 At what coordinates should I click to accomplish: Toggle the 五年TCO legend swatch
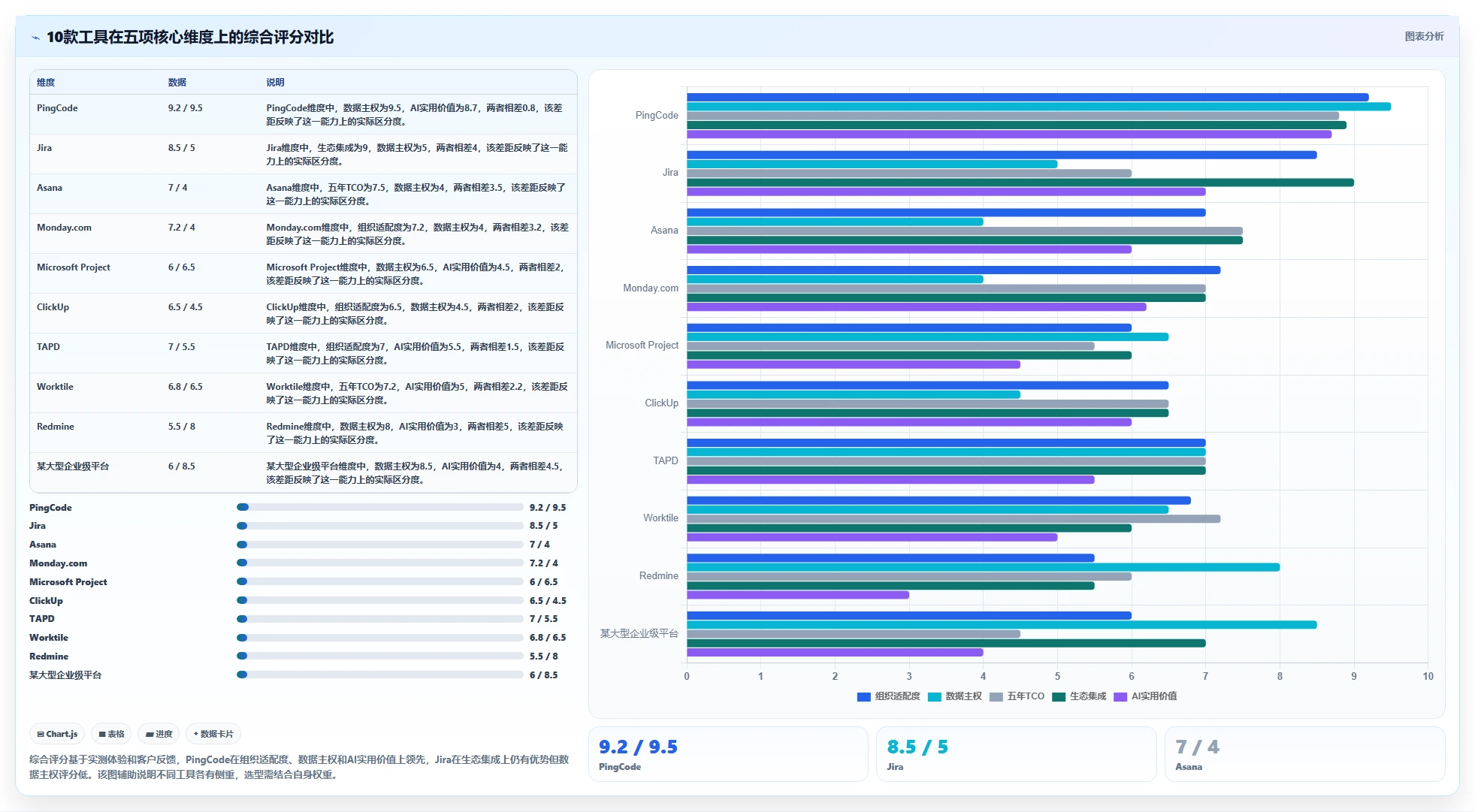coord(996,697)
